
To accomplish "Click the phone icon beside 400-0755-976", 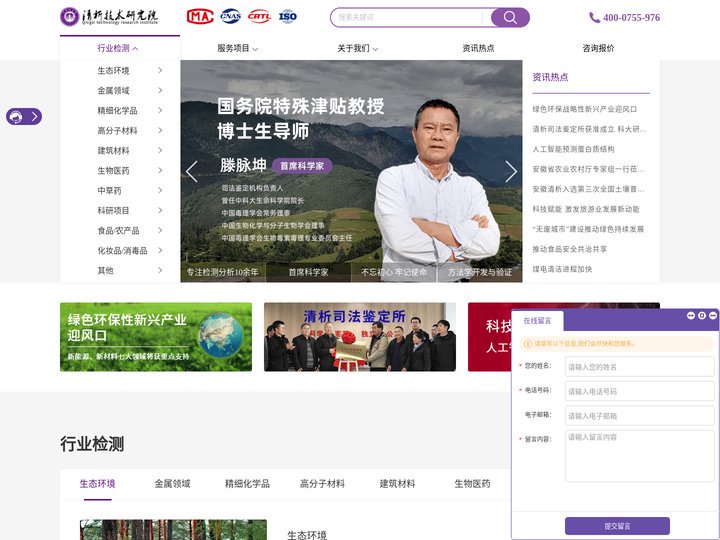I will [x=594, y=17].
